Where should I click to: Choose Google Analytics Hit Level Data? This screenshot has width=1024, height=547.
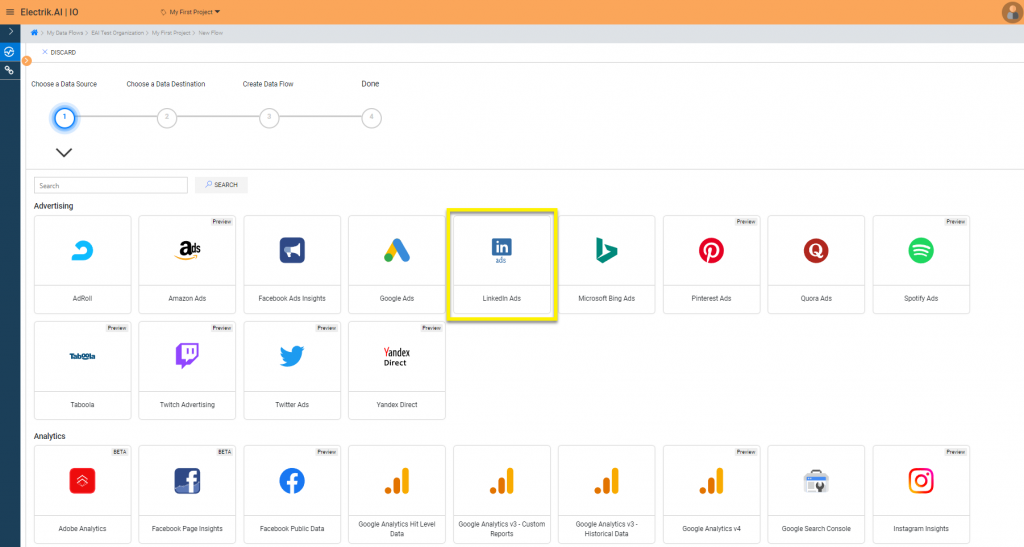tap(397, 495)
